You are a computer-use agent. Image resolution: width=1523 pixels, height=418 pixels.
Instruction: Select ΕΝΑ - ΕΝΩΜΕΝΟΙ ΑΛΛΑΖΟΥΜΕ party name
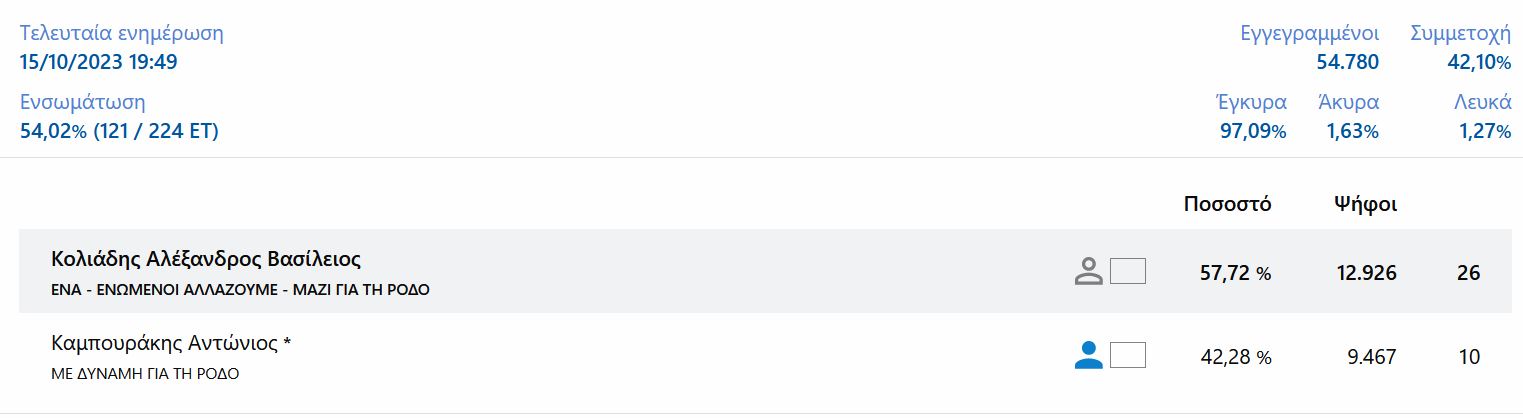pyautogui.click(x=242, y=291)
